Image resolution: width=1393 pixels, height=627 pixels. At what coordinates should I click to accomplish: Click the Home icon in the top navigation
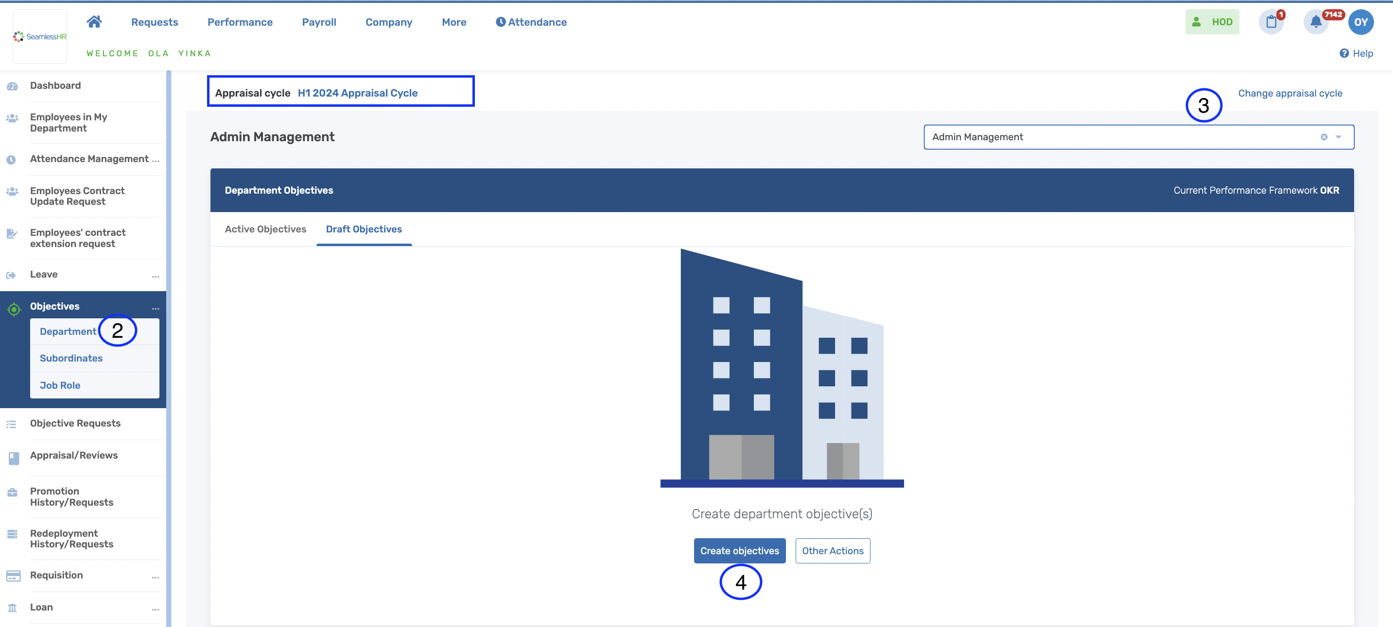tap(93, 20)
